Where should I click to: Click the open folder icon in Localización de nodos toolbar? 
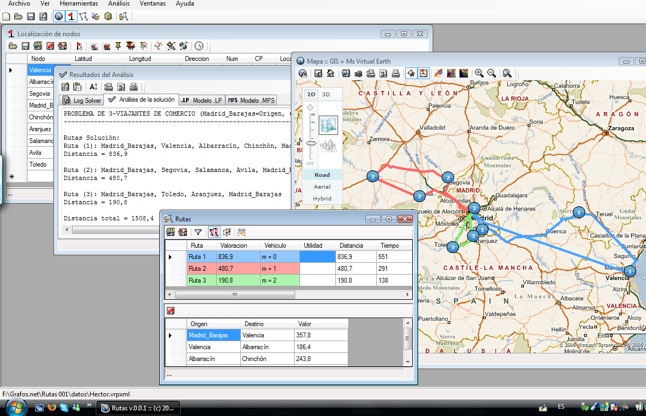[13, 46]
